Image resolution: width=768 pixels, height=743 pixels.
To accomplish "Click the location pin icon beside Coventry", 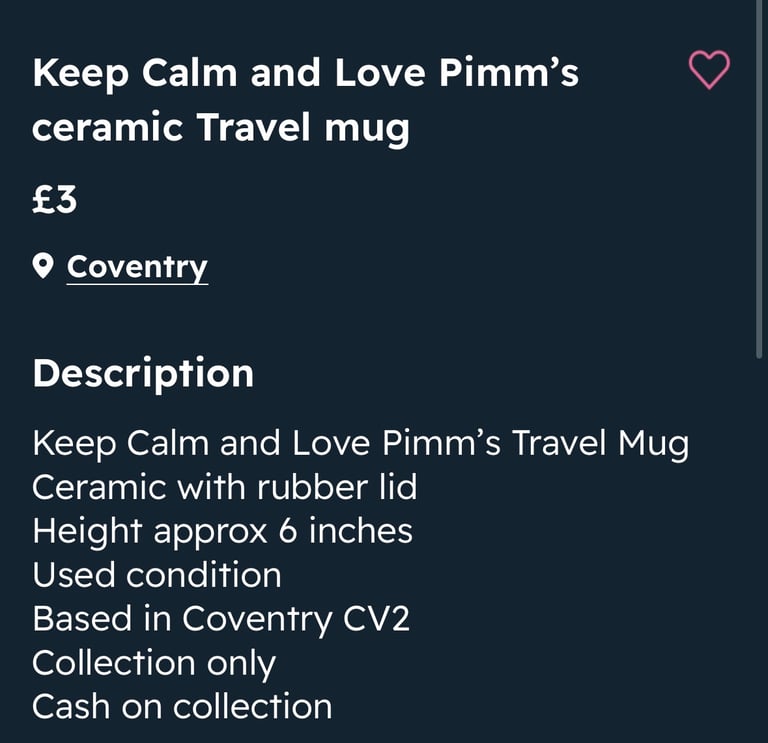I will tap(43, 266).
